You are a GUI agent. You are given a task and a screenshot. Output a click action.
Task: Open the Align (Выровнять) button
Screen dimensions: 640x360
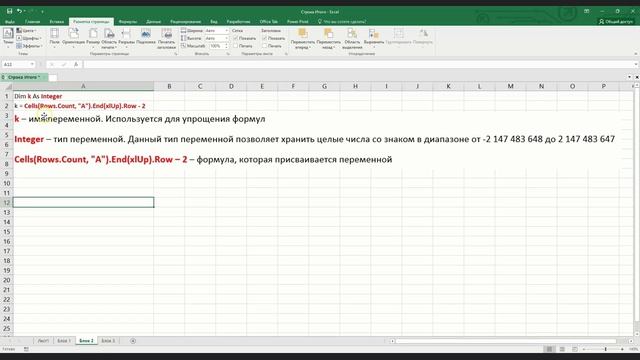(374, 38)
